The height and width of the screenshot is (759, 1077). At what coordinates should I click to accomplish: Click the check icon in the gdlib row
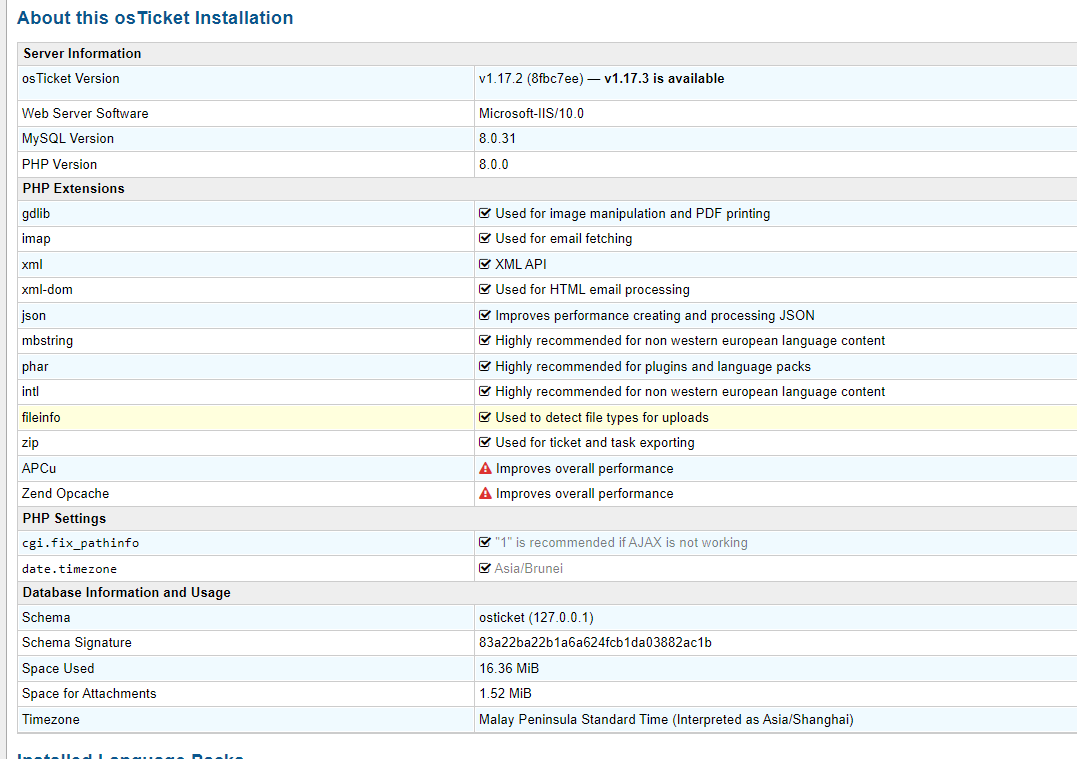pos(485,213)
